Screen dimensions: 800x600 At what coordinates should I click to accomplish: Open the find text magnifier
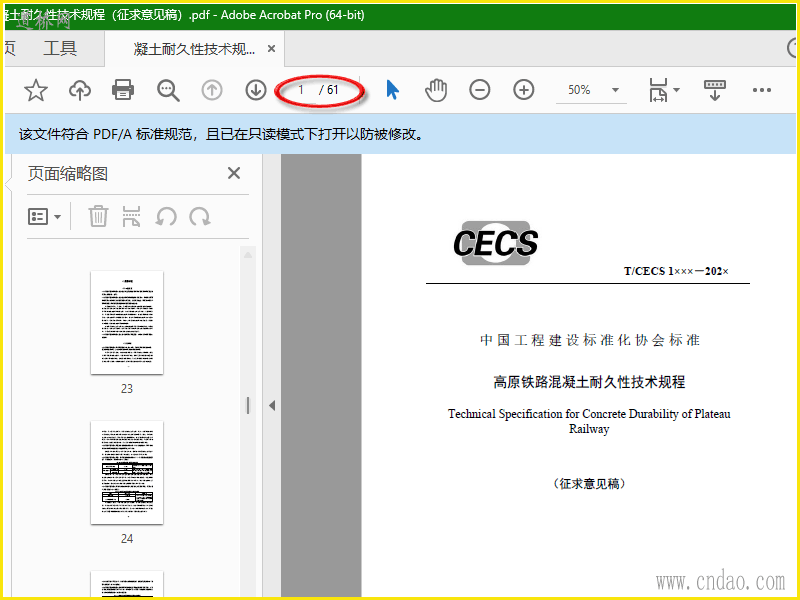(168, 90)
